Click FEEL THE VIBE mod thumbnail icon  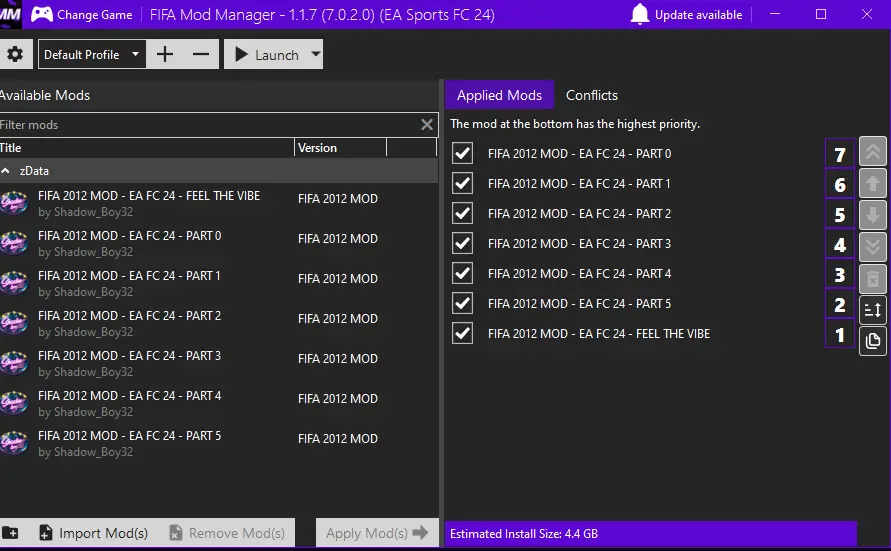(x=14, y=203)
